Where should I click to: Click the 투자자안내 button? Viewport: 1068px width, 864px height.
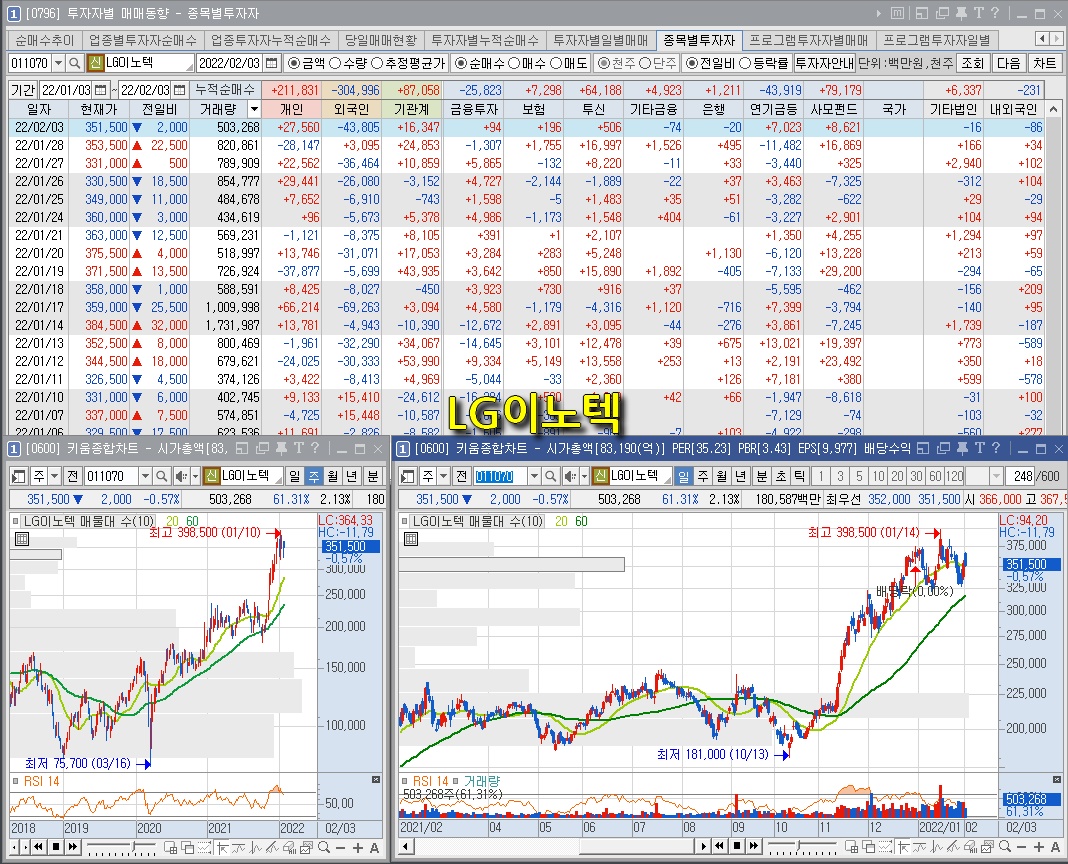click(824, 63)
